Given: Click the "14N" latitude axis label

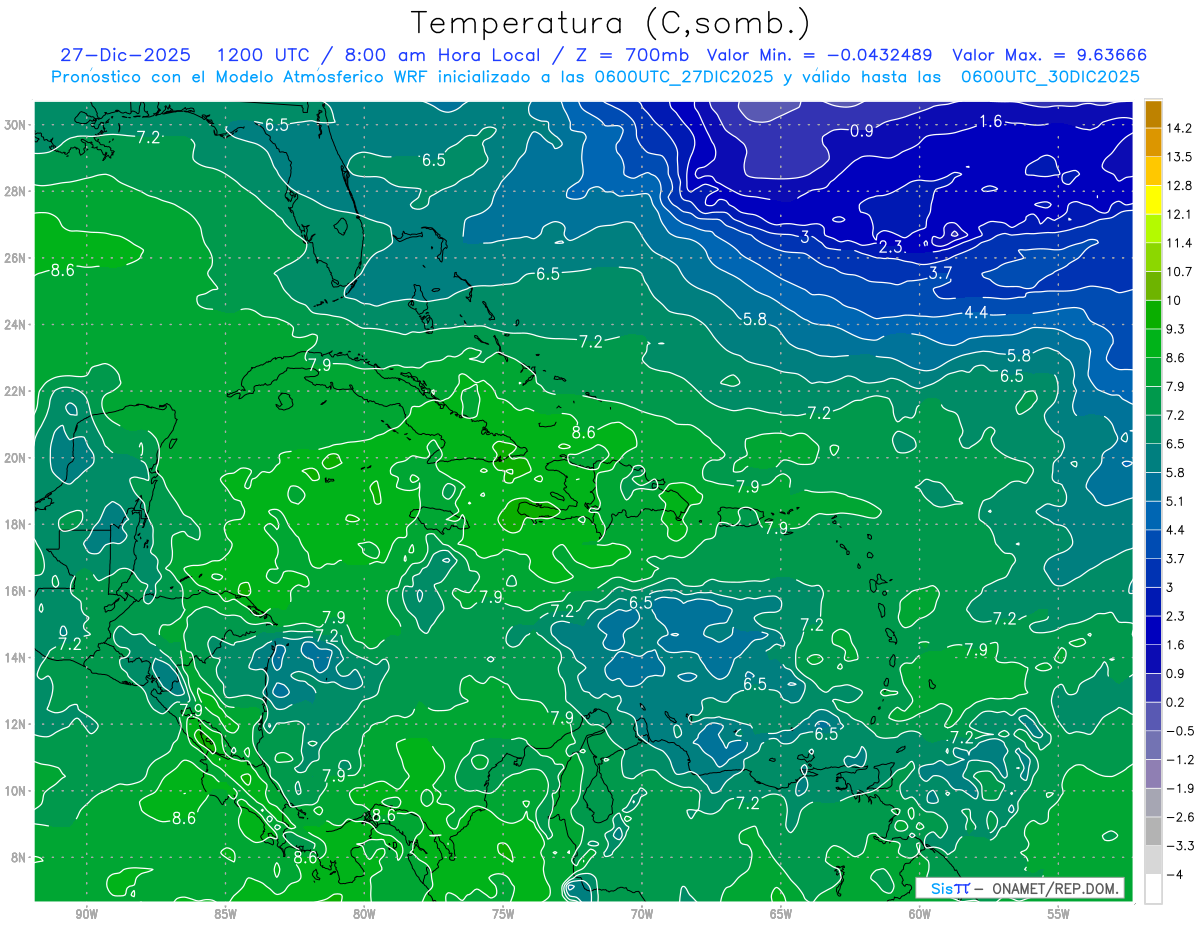Looking at the screenshot, I should pos(17,657).
